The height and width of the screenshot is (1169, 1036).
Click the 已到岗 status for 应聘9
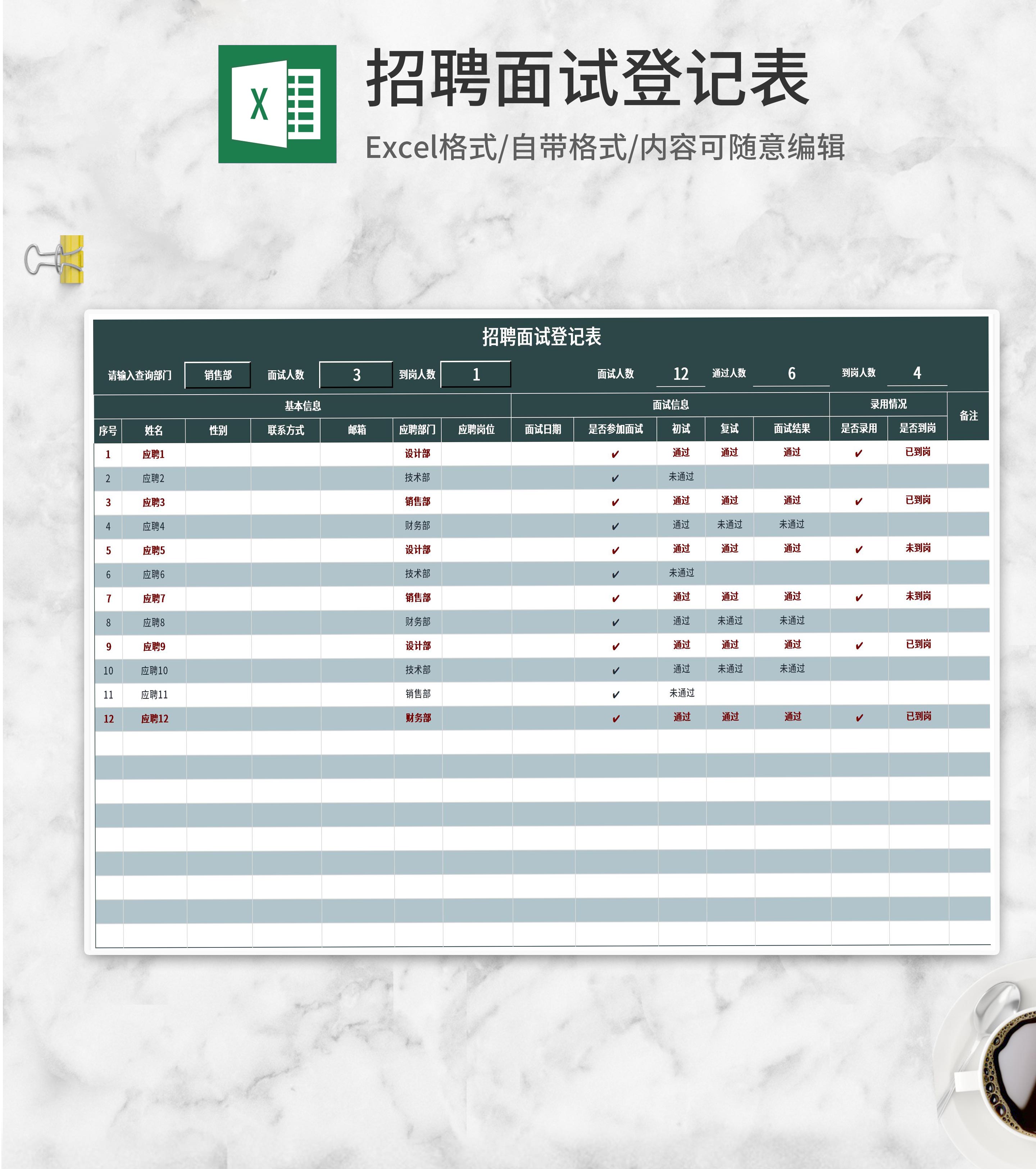[x=918, y=645]
